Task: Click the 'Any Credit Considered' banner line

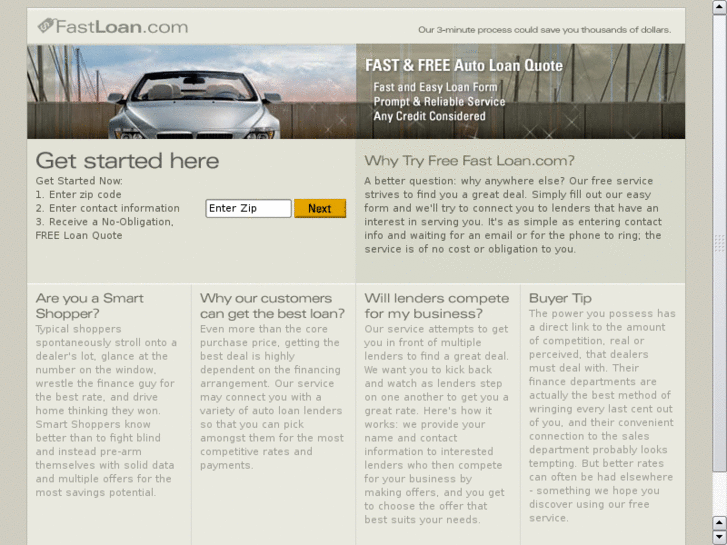Action: 429,116
